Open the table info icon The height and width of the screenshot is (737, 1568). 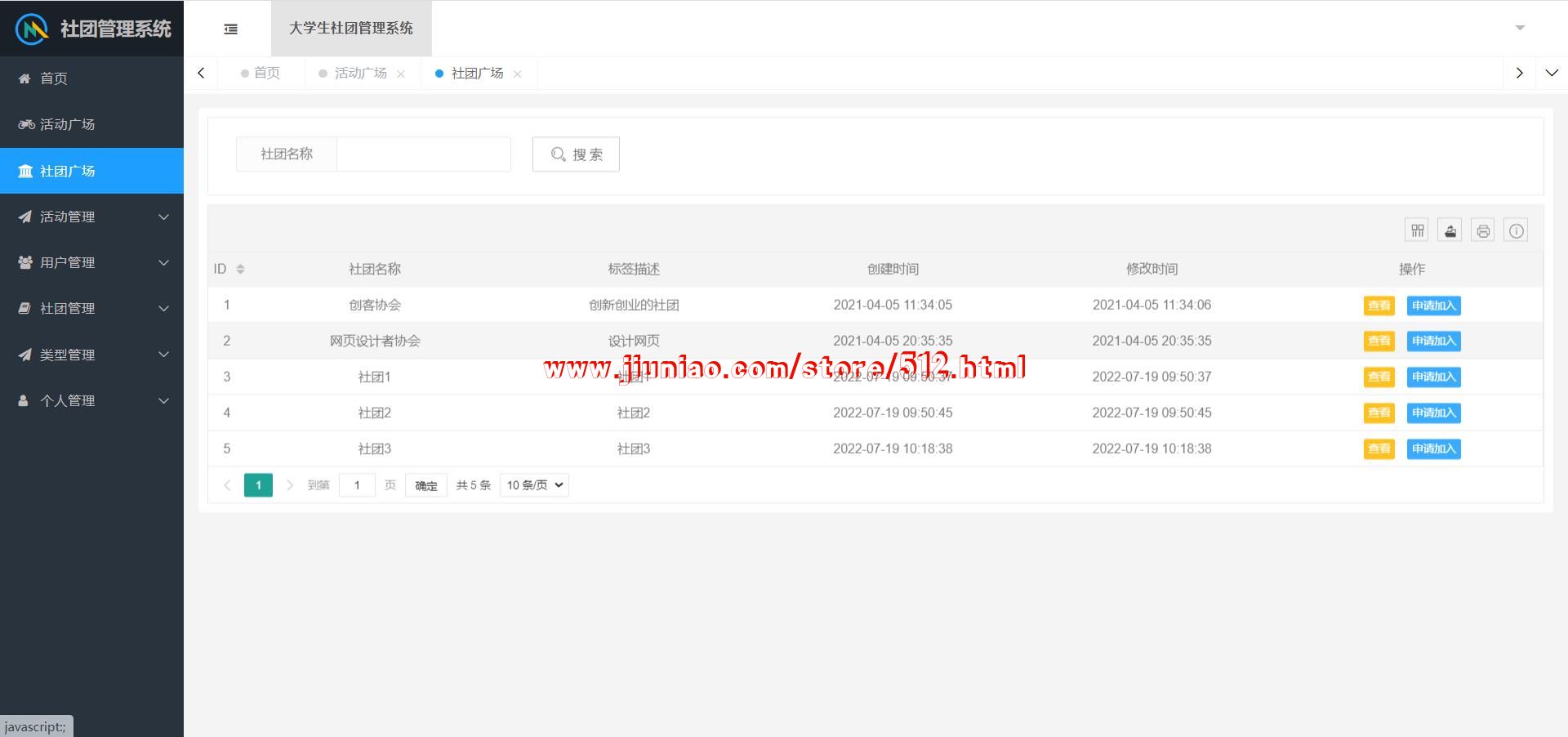coord(1516,230)
